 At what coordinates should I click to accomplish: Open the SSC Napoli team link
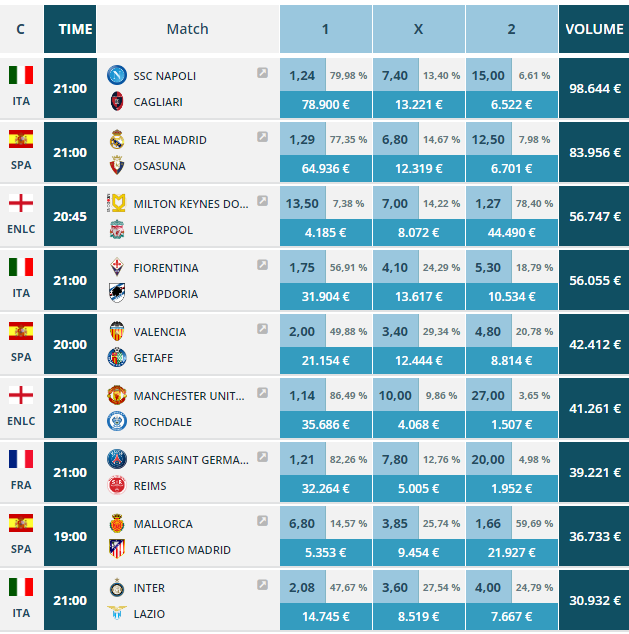[x=164, y=76]
